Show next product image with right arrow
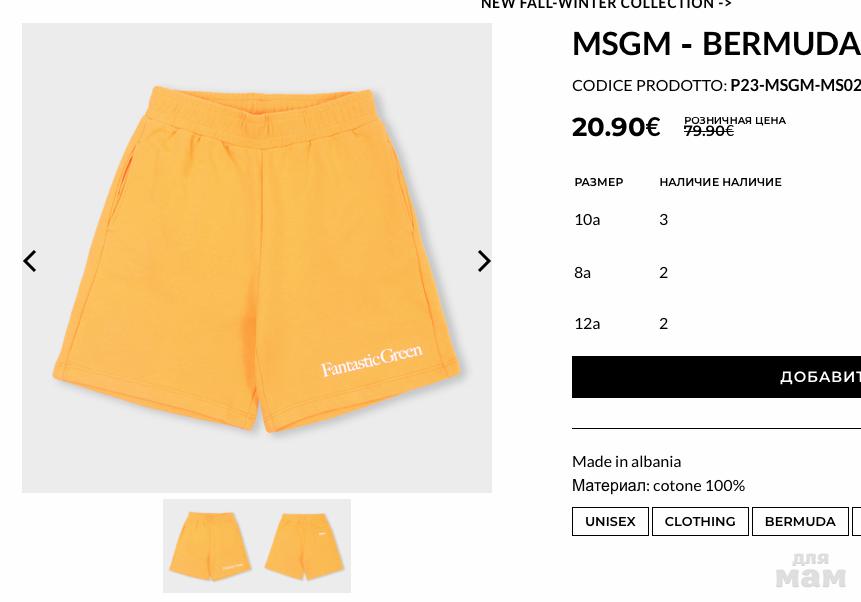This screenshot has width=861, height=602. (x=484, y=261)
